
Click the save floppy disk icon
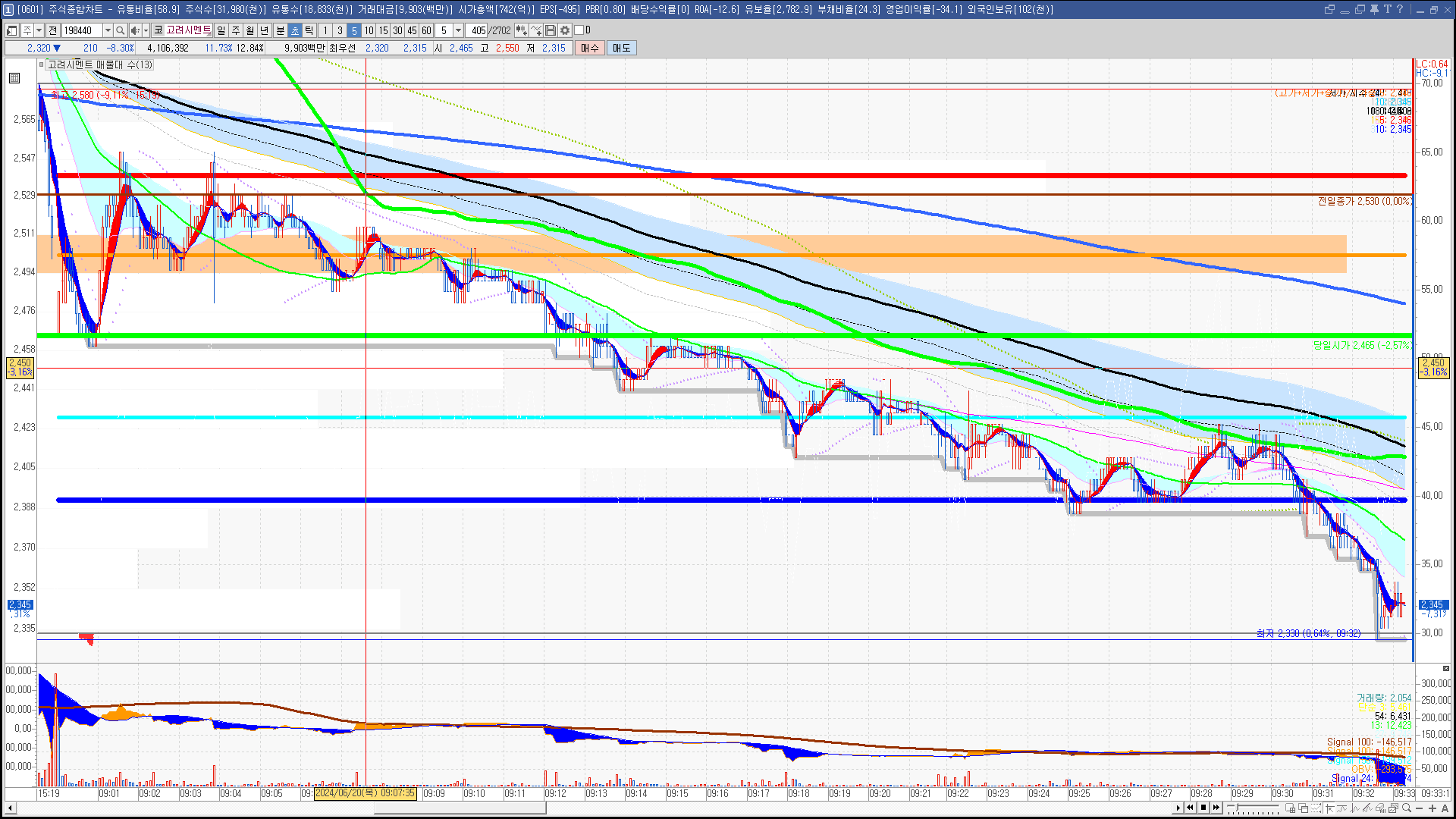[x=551, y=30]
